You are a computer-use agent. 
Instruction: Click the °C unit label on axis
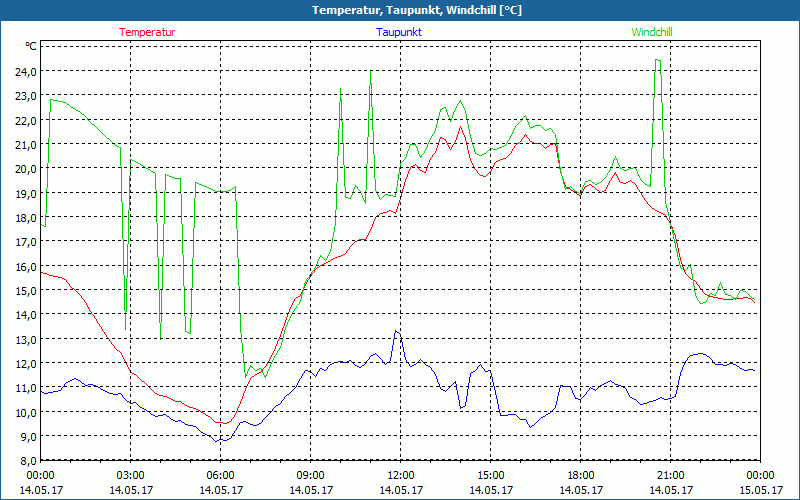pyautogui.click(x=31, y=46)
